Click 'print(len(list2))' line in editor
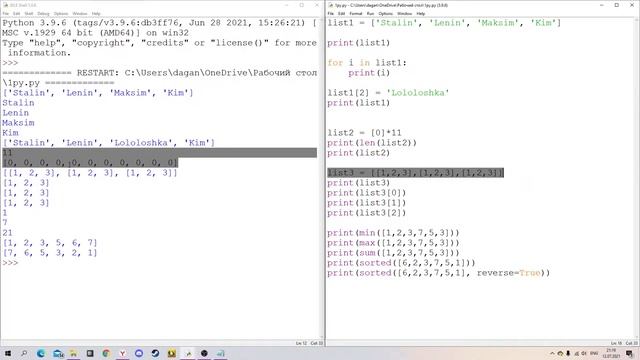This screenshot has width=640, height=360. pyautogui.click(x=372, y=143)
